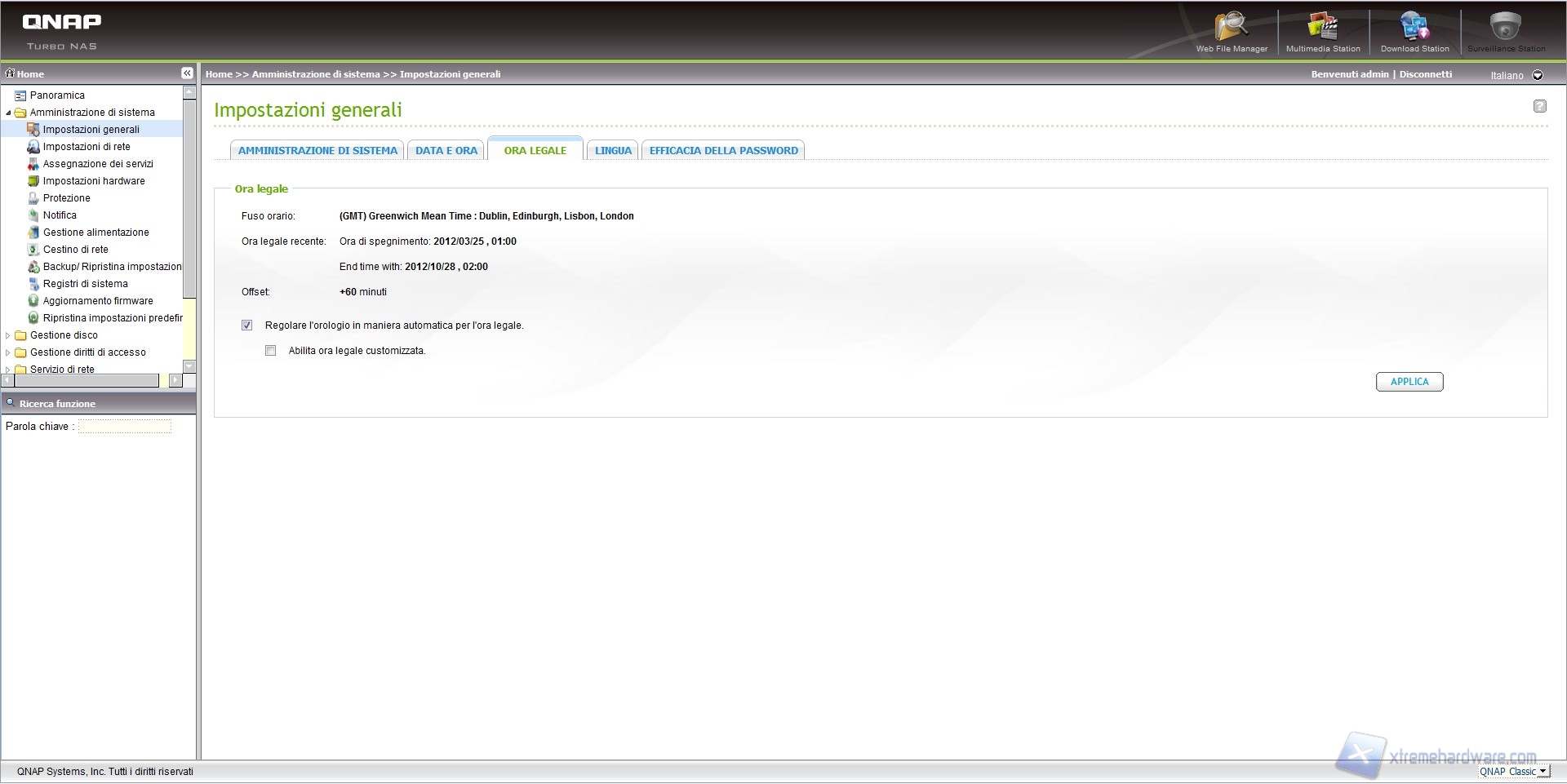Uncheck automatic daylight saving clock adjustment

(247, 326)
